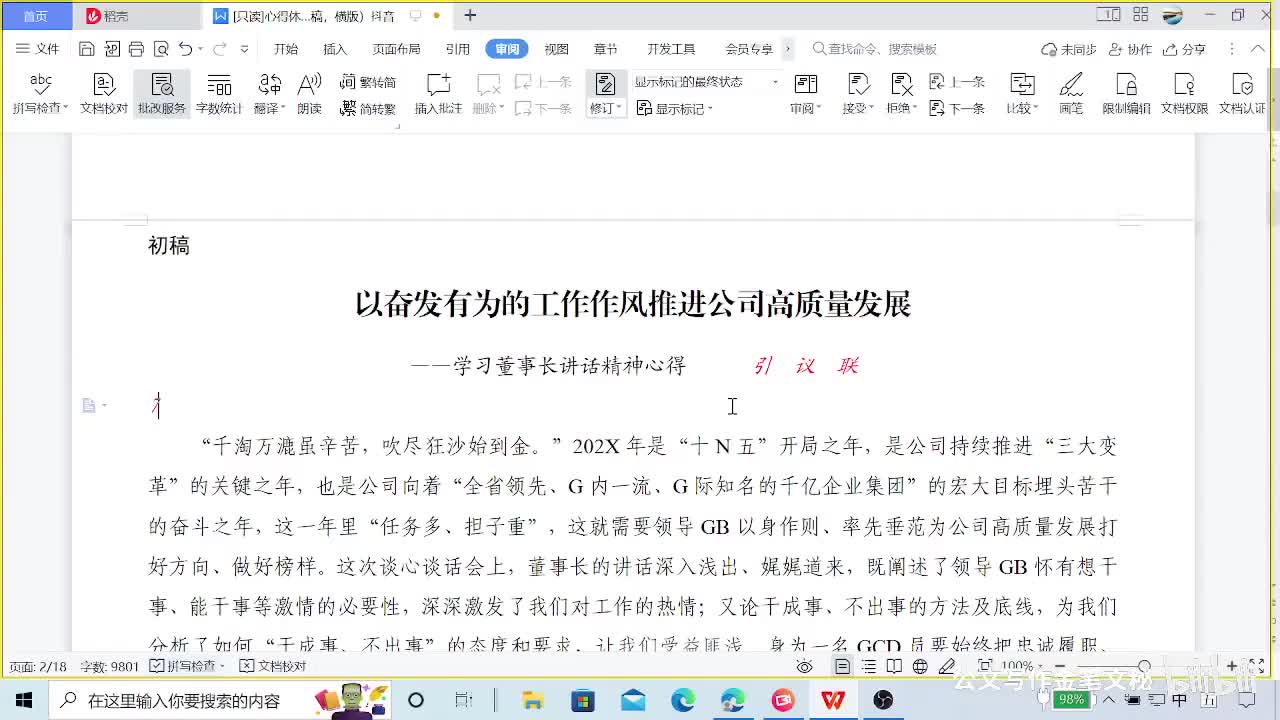Run 文档校对 document proofreading in ribbon

tap(104, 94)
